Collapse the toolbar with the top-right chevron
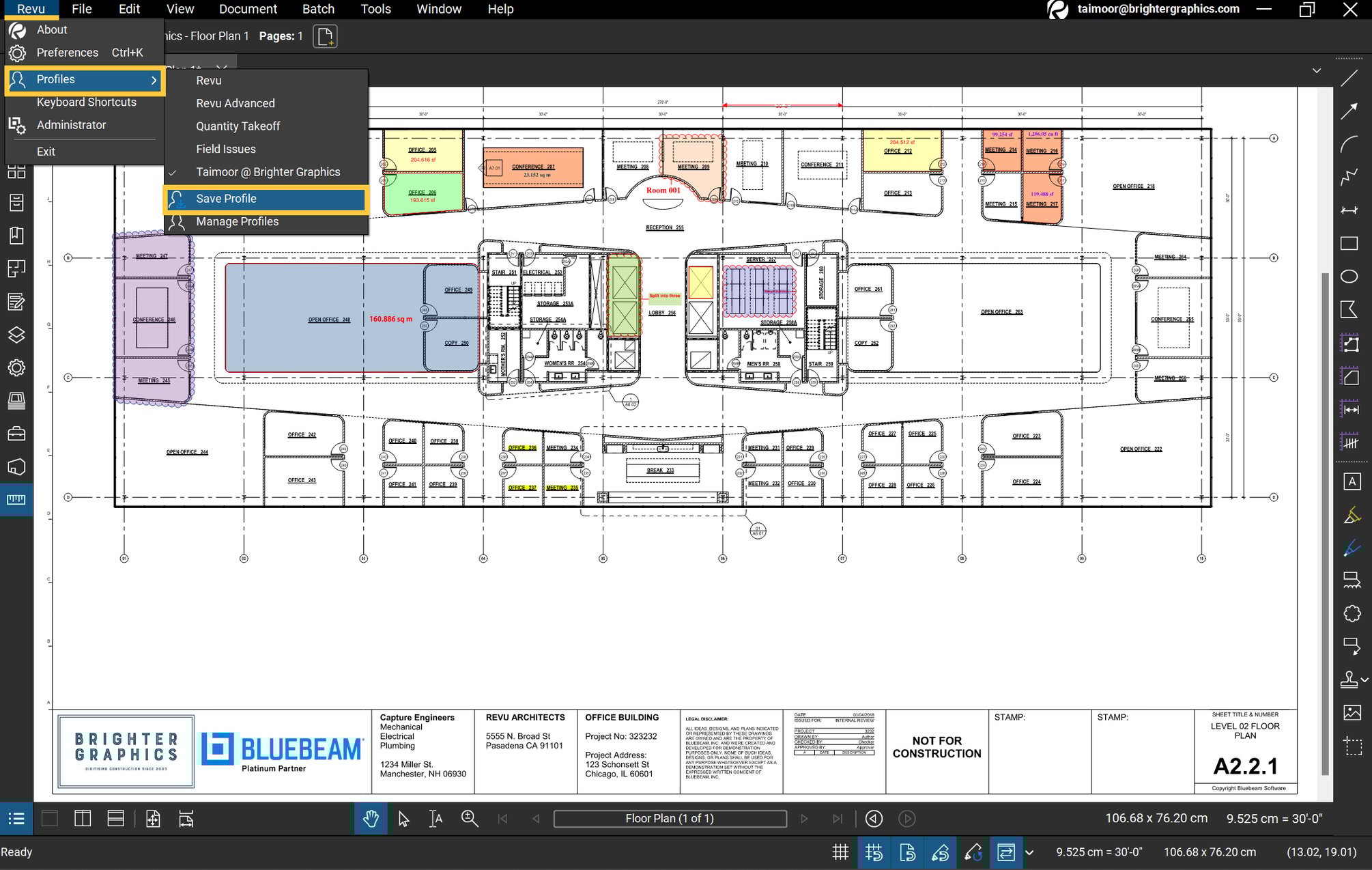The image size is (1372, 870). tap(1317, 70)
